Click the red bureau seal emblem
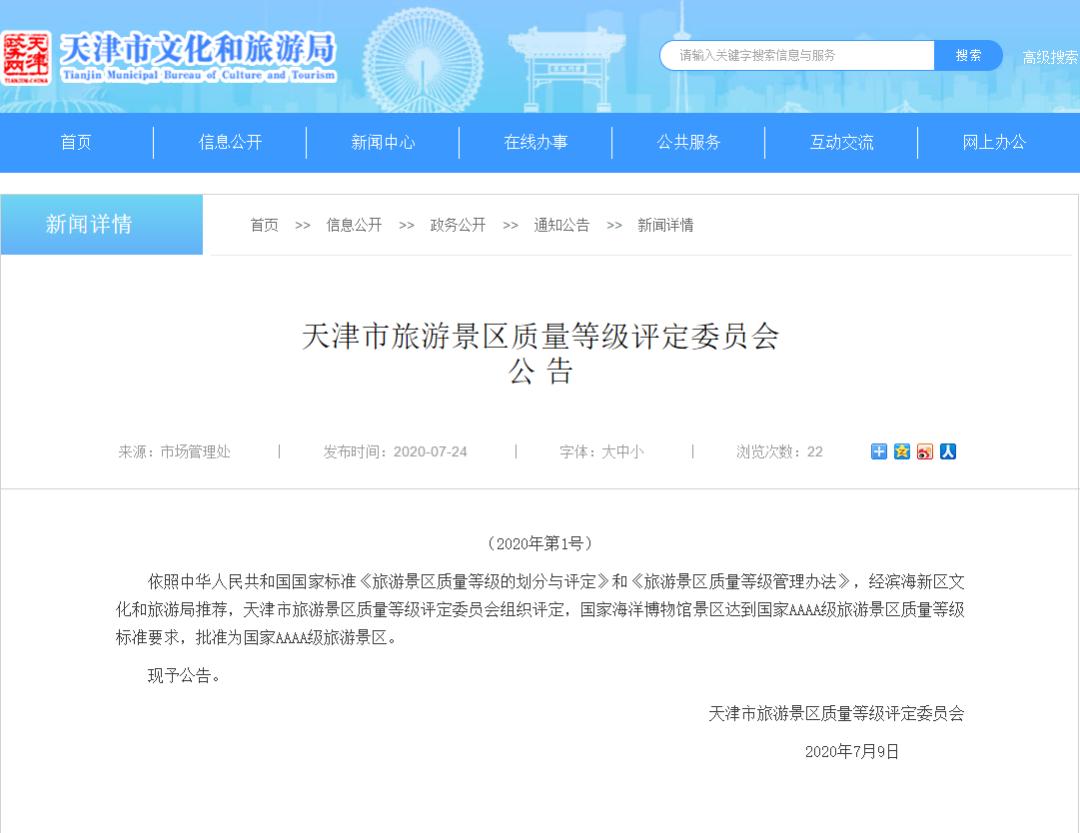The image size is (1080, 833). [29, 55]
